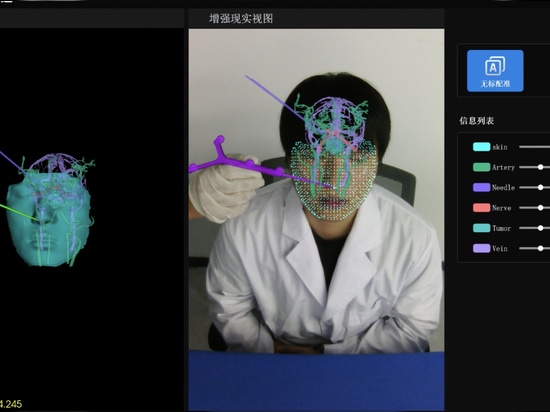The width and height of the screenshot is (550, 412).
Task: Click the Artery label text
Action: click(503, 167)
